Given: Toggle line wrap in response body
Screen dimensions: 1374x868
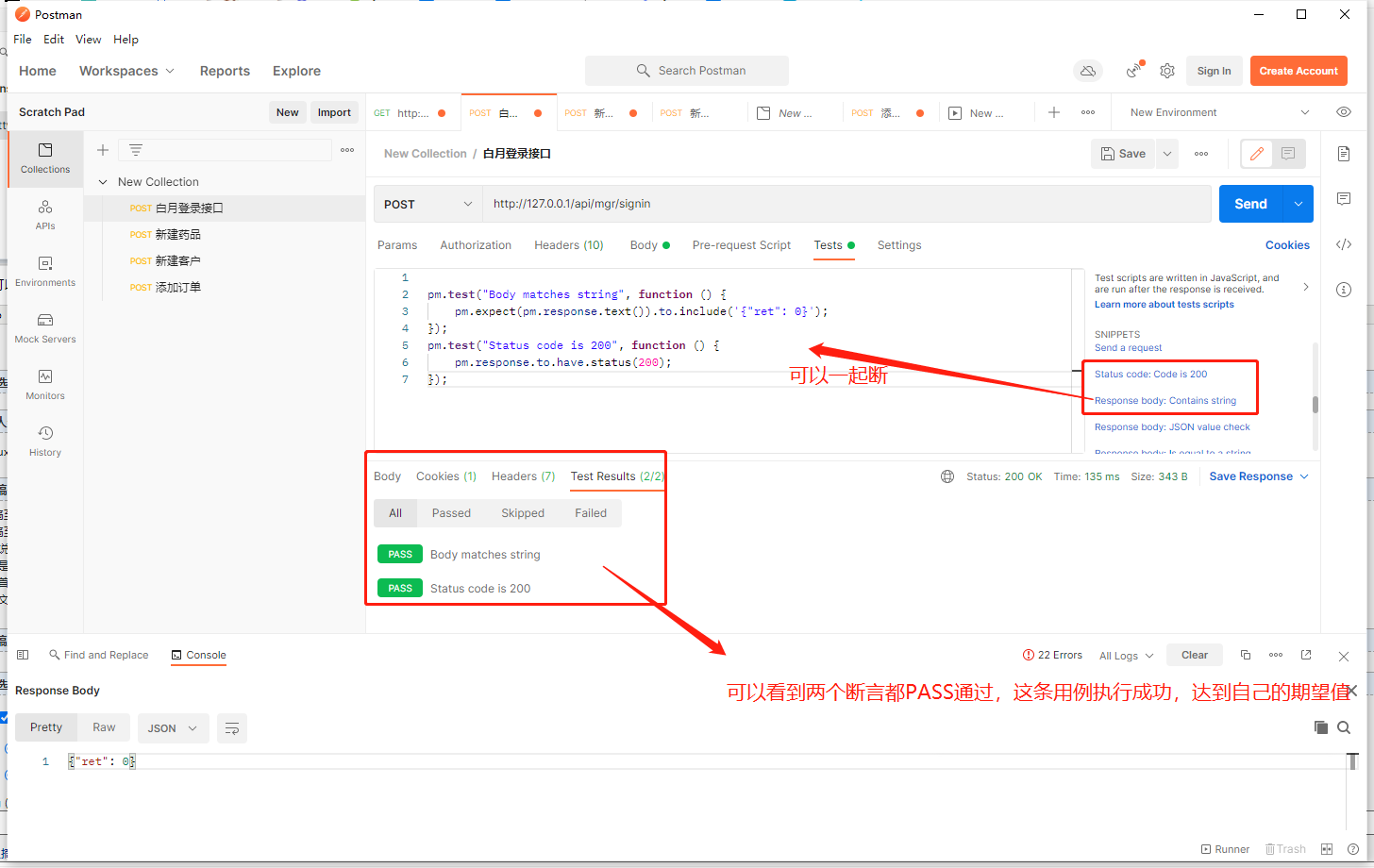Looking at the screenshot, I should [x=232, y=728].
